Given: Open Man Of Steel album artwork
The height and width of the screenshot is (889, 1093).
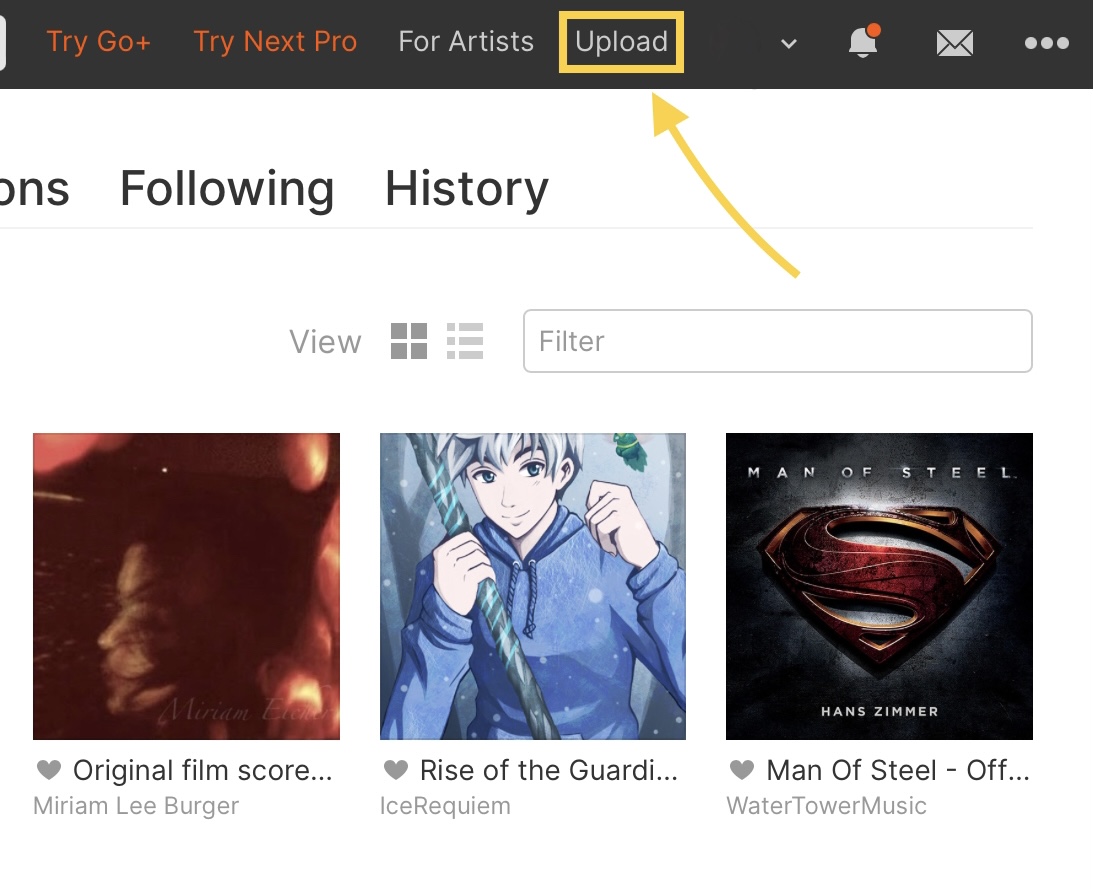Looking at the screenshot, I should click(879, 586).
